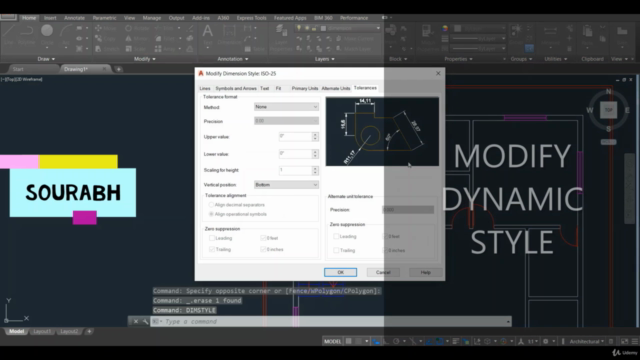Add a new drawing tab with plus
Viewport: 640px width, 360px height.
(x=118, y=69)
